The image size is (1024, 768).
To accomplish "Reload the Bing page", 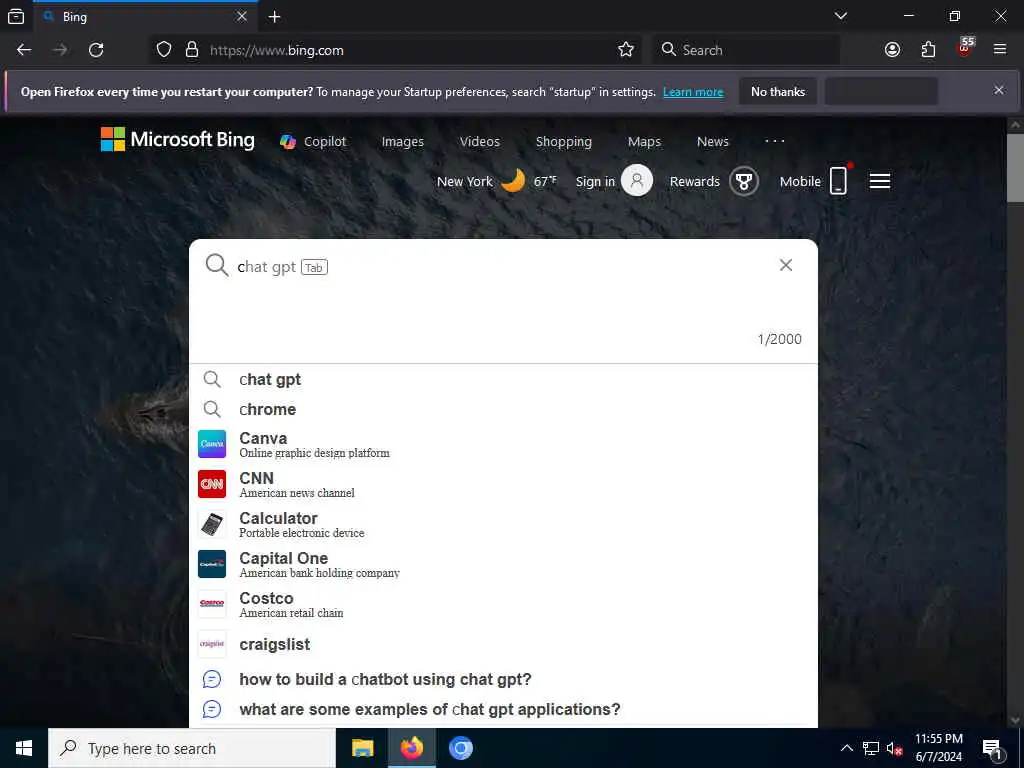I will pyautogui.click(x=96, y=50).
